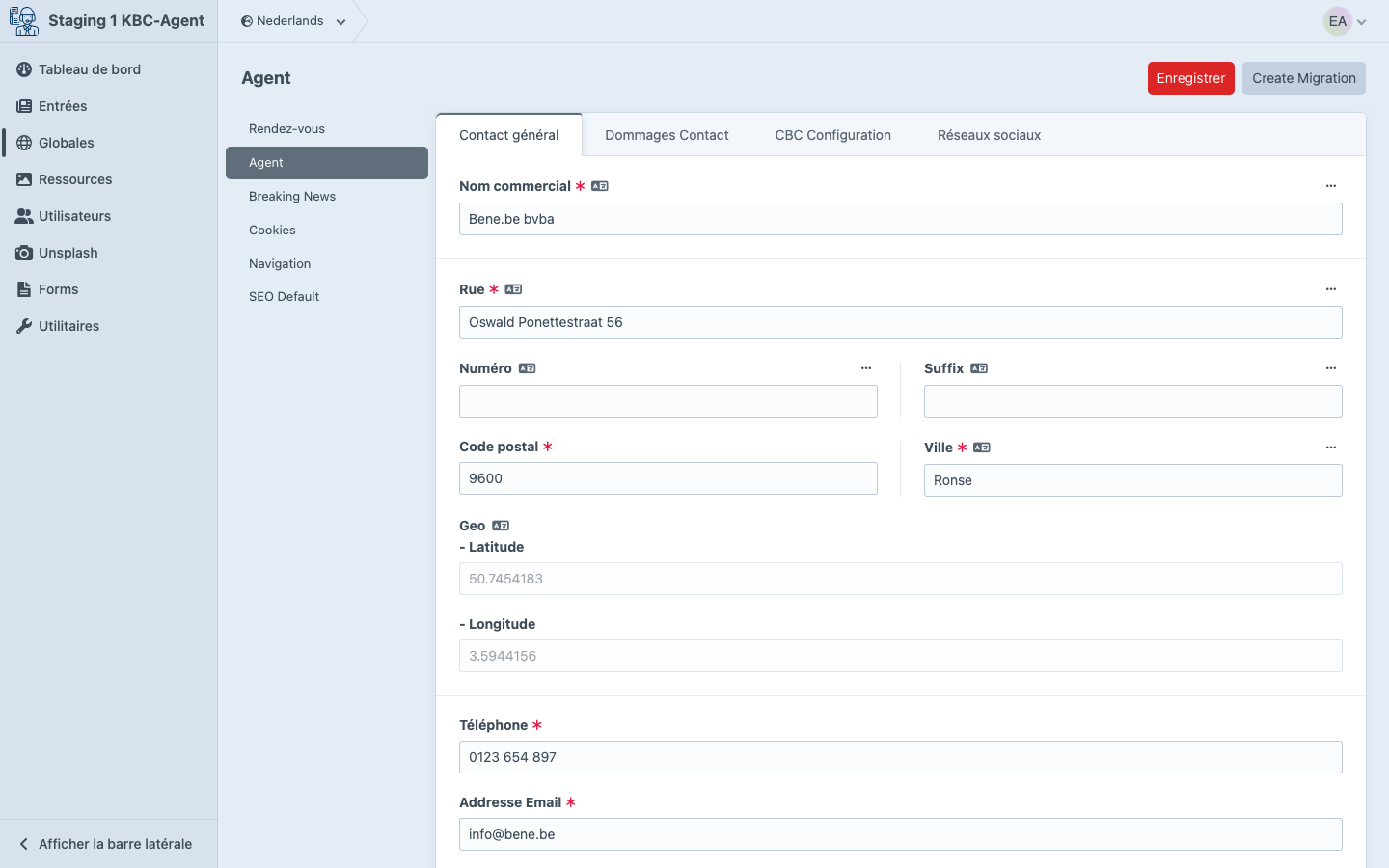Viewport: 1389px width, 868px height.
Task: Click into the Nom commercial input
Action: point(901,219)
